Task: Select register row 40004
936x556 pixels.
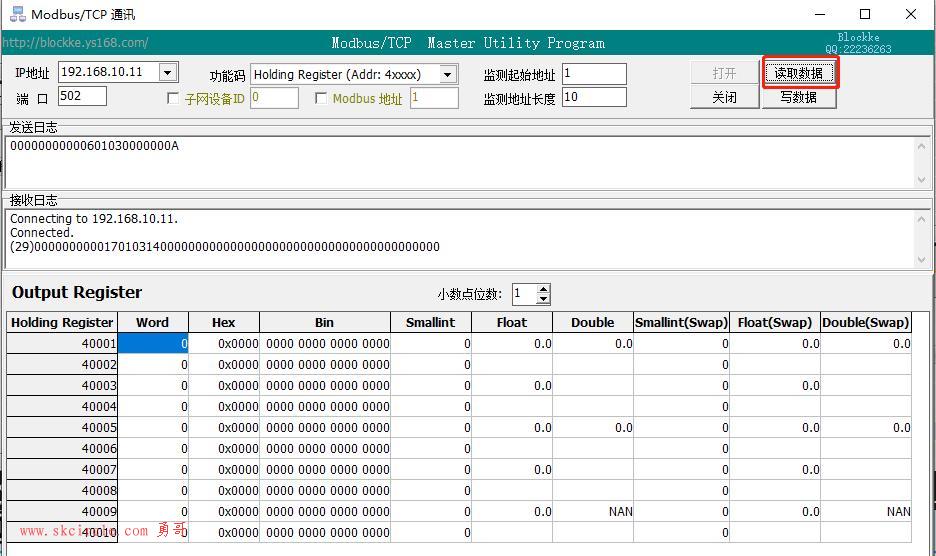Action: [62, 407]
